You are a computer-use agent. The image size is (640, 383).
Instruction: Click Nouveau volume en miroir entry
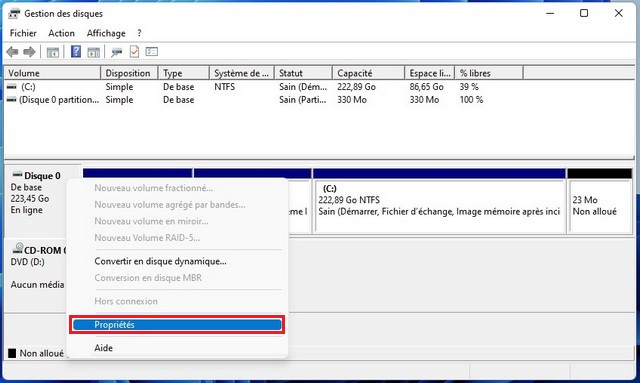(x=151, y=221)
